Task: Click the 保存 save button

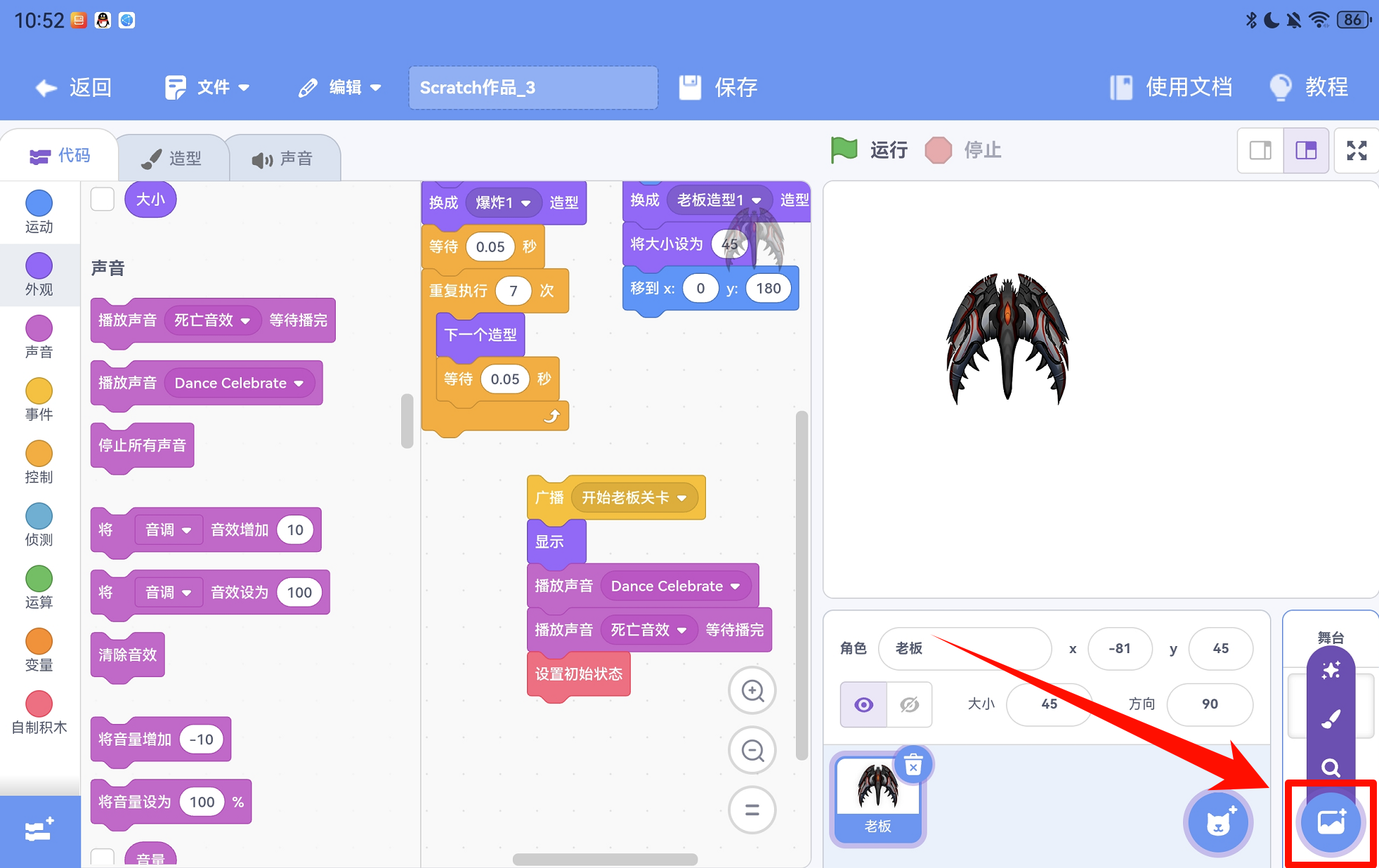Action: pos(718,87)
